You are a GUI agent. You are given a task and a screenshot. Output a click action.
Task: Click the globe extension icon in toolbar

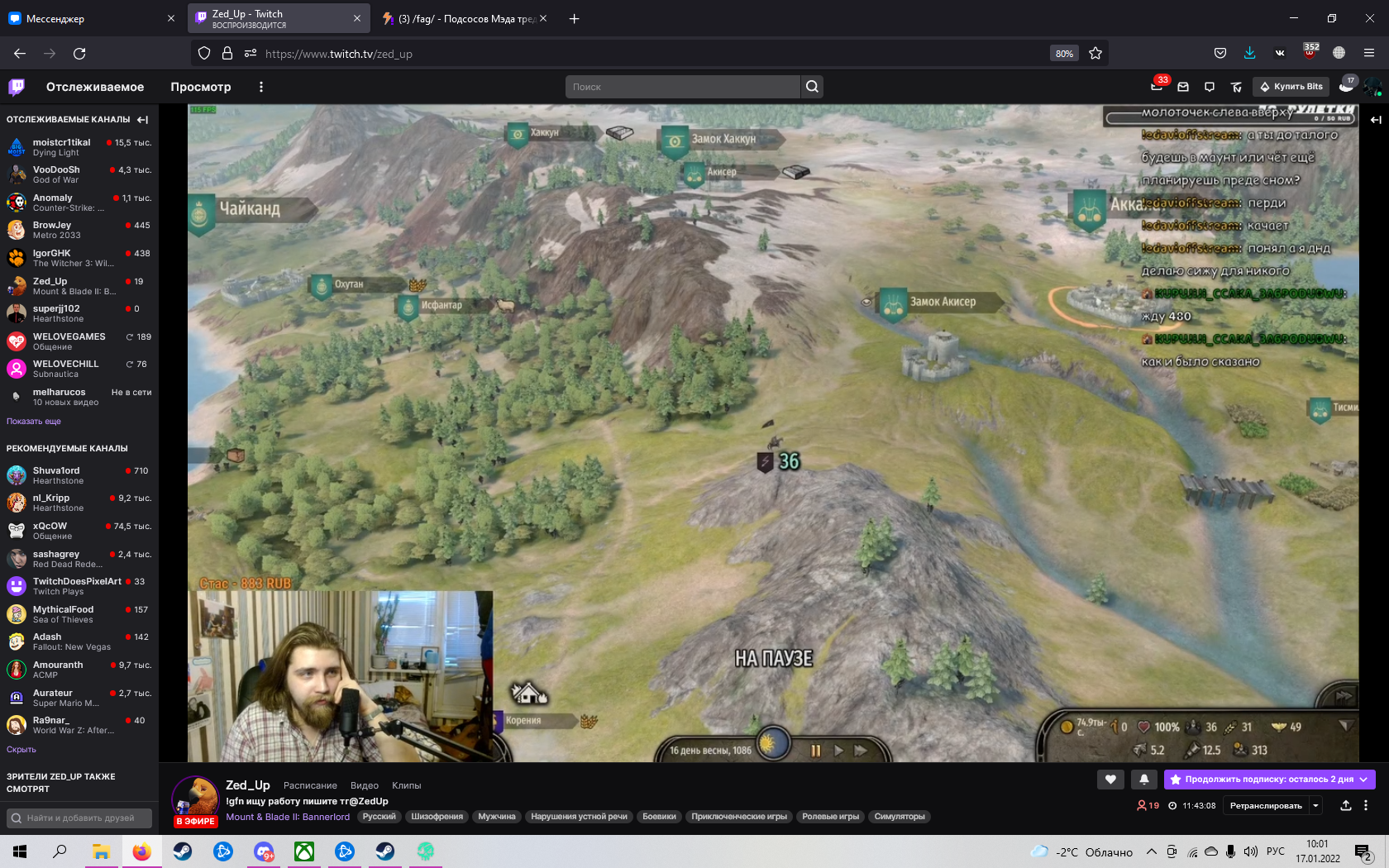(1339, 54)
